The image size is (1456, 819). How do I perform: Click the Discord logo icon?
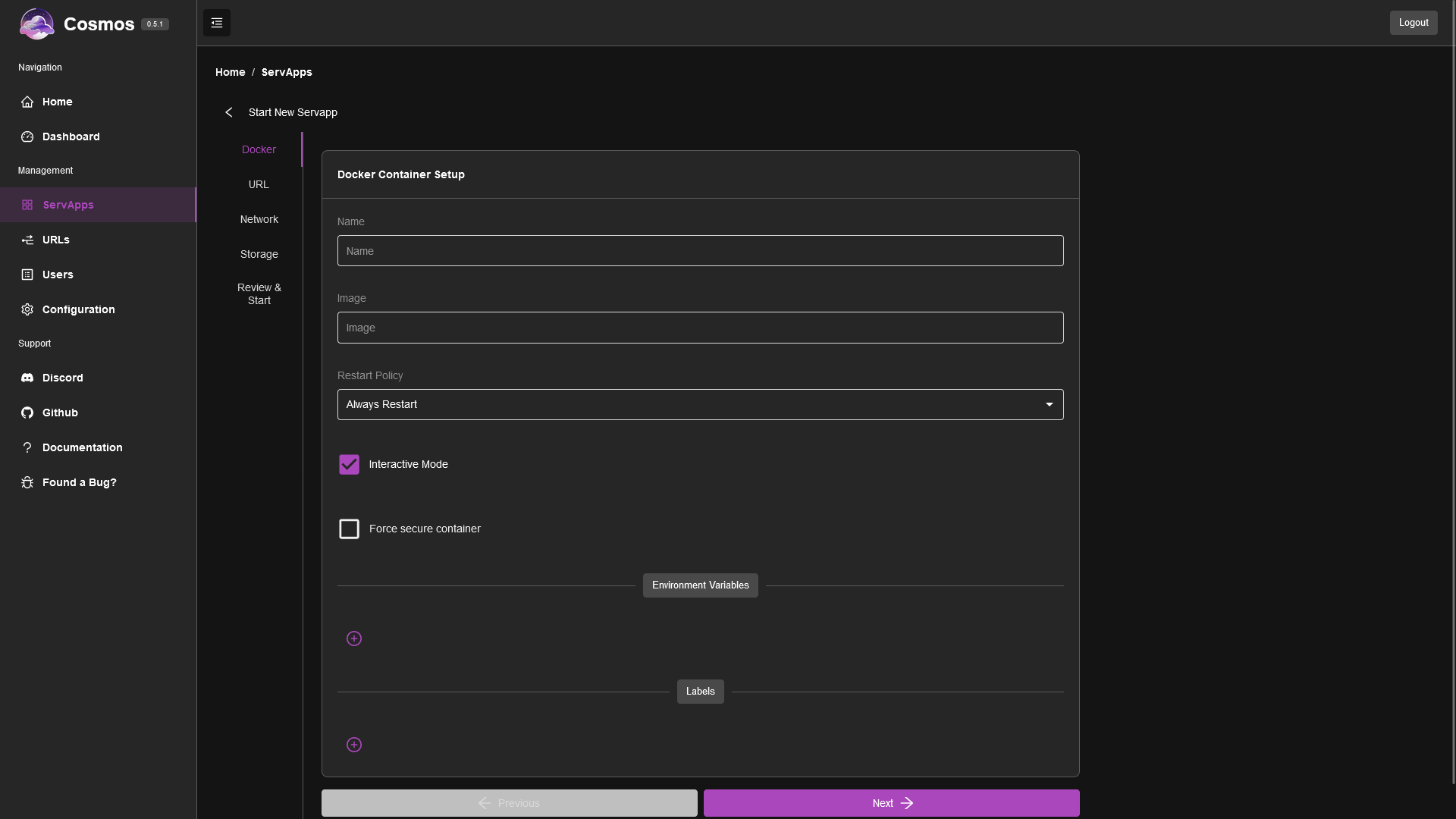pyautogui.click(x=27, y=378)
